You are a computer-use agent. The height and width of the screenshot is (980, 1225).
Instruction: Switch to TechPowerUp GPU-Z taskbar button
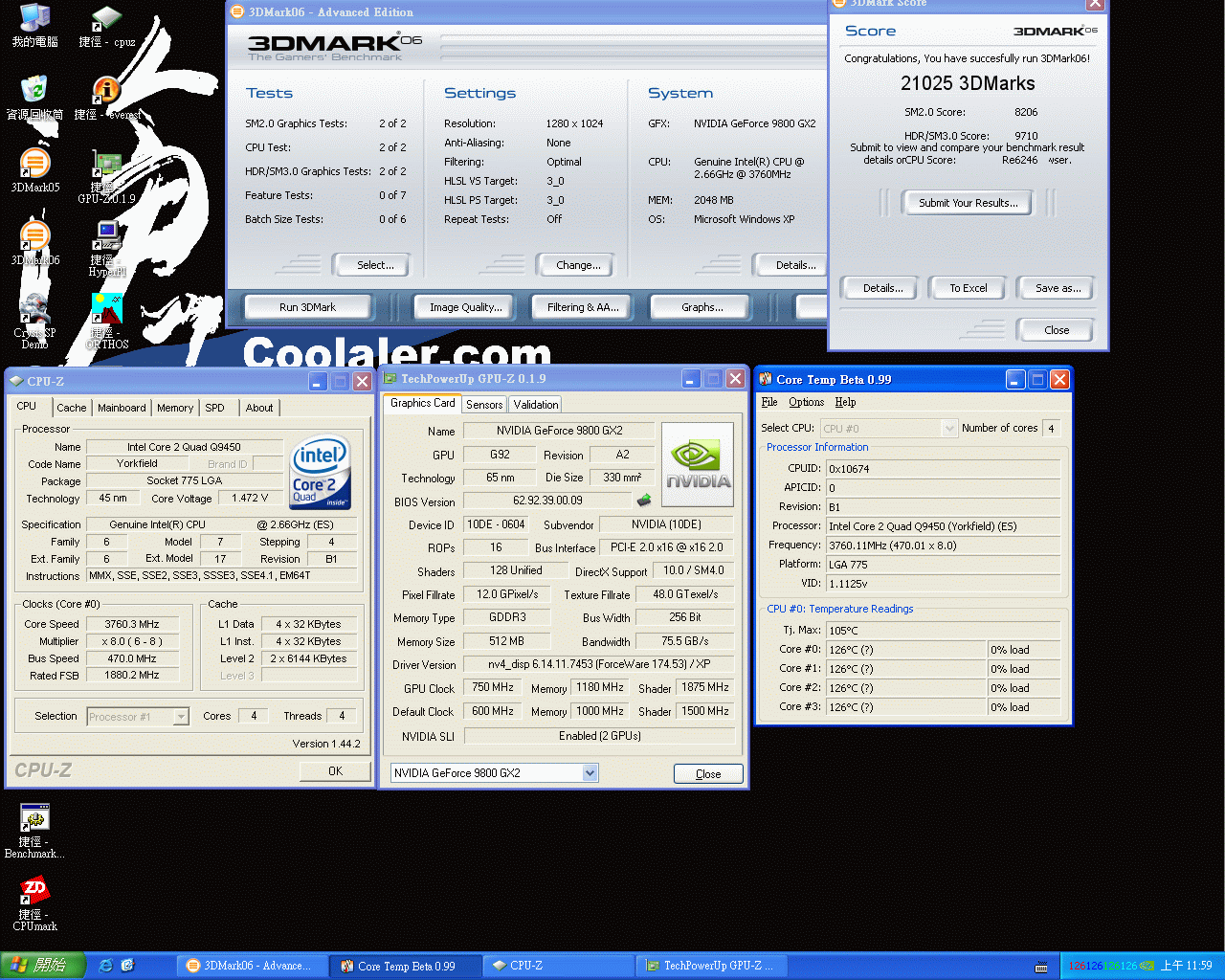click(710, 967)
